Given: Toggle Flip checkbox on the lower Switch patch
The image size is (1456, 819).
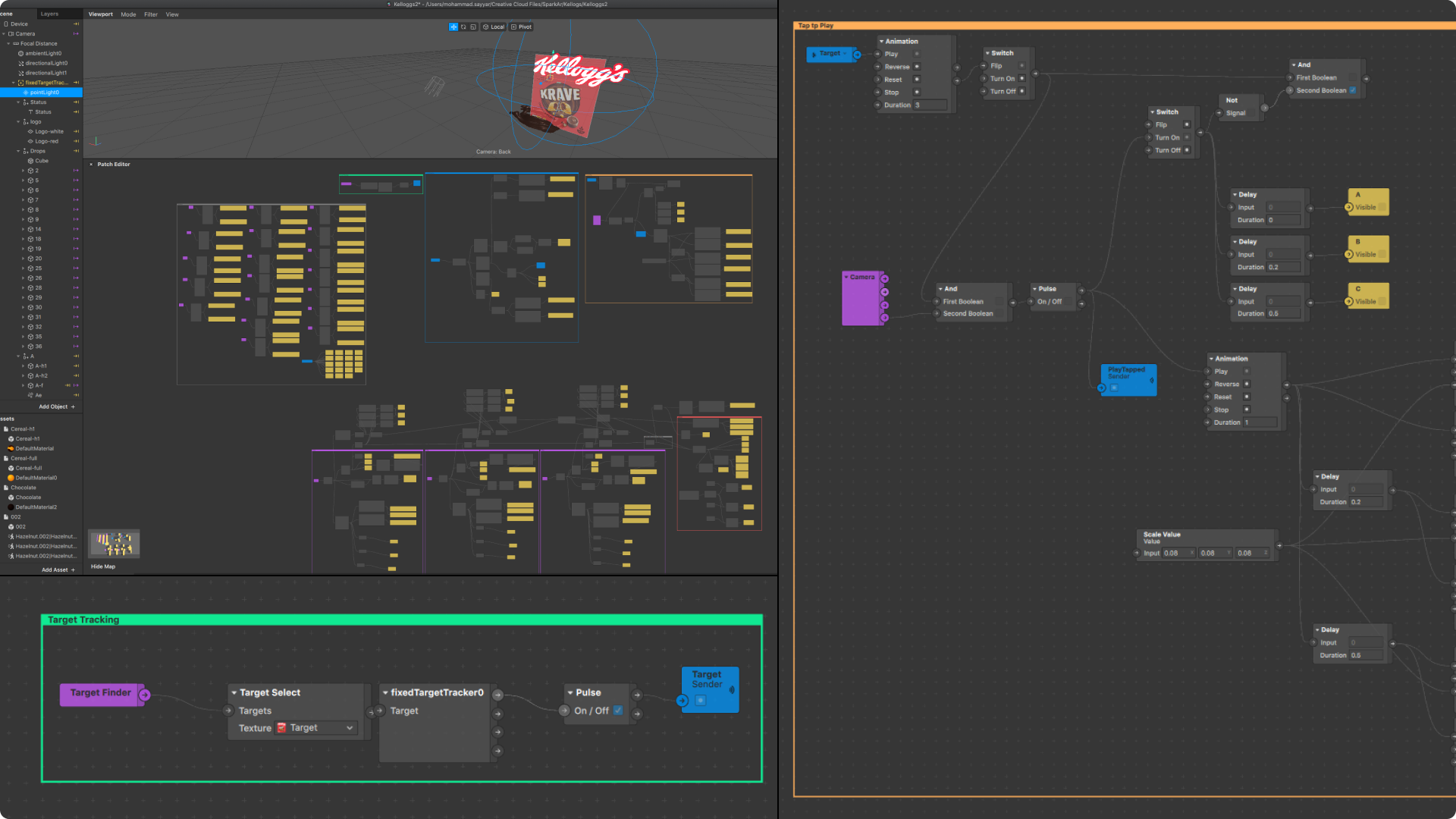Looking at the screenshot, I should (x=1187, y=124).
